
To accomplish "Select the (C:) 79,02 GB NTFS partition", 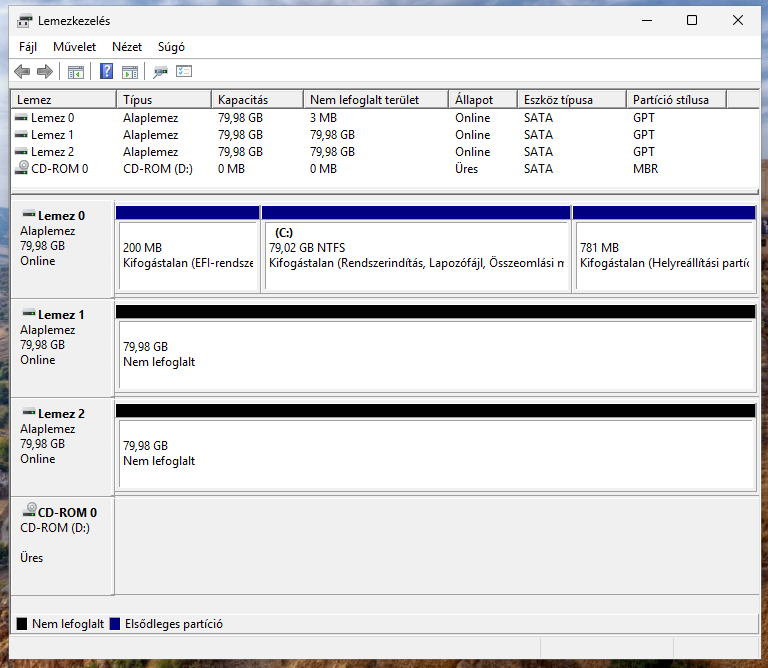I will pos(416,249).
